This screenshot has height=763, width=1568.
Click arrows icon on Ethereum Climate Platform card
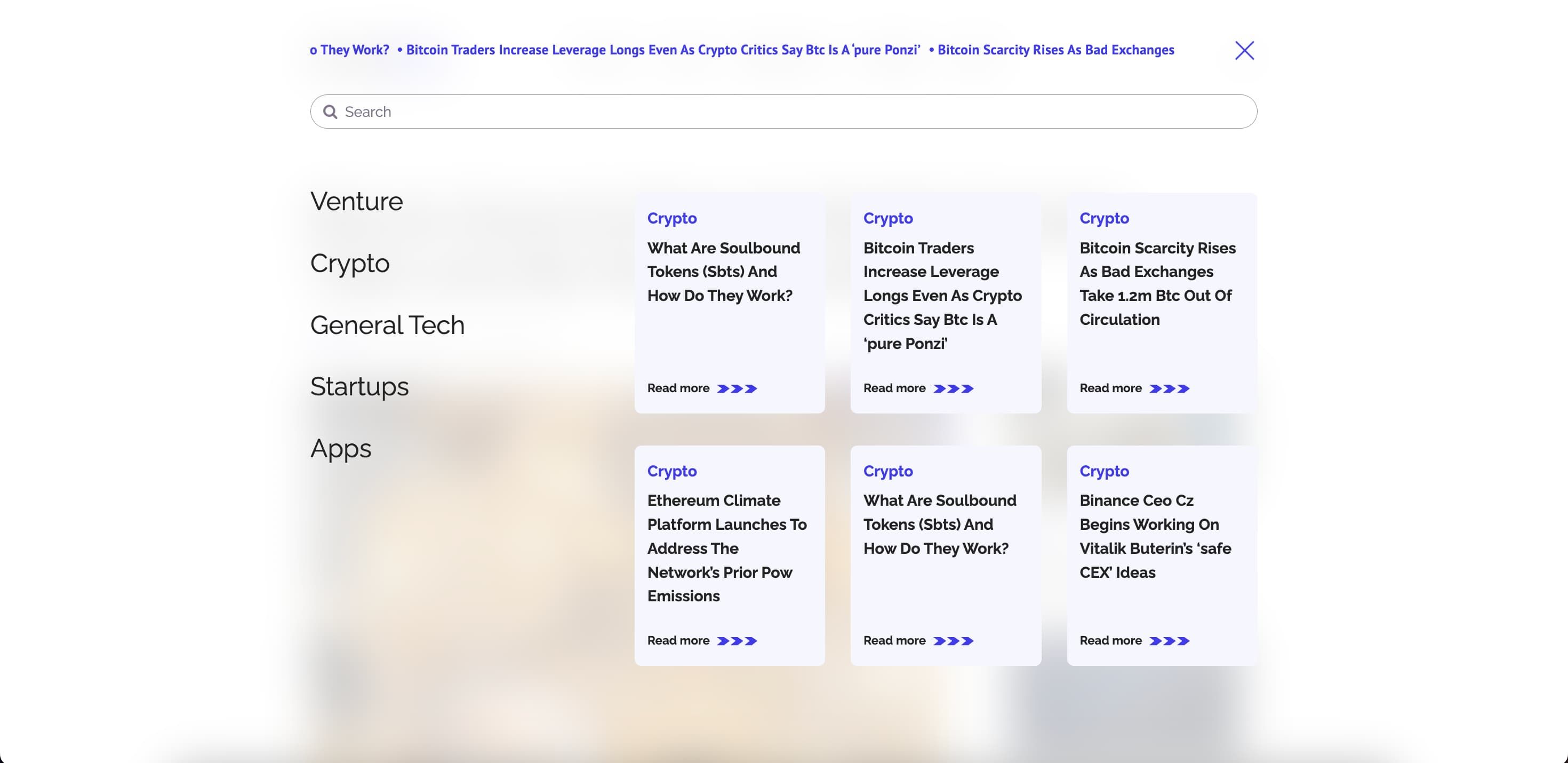pyautogui.click(x=737, y=641)
